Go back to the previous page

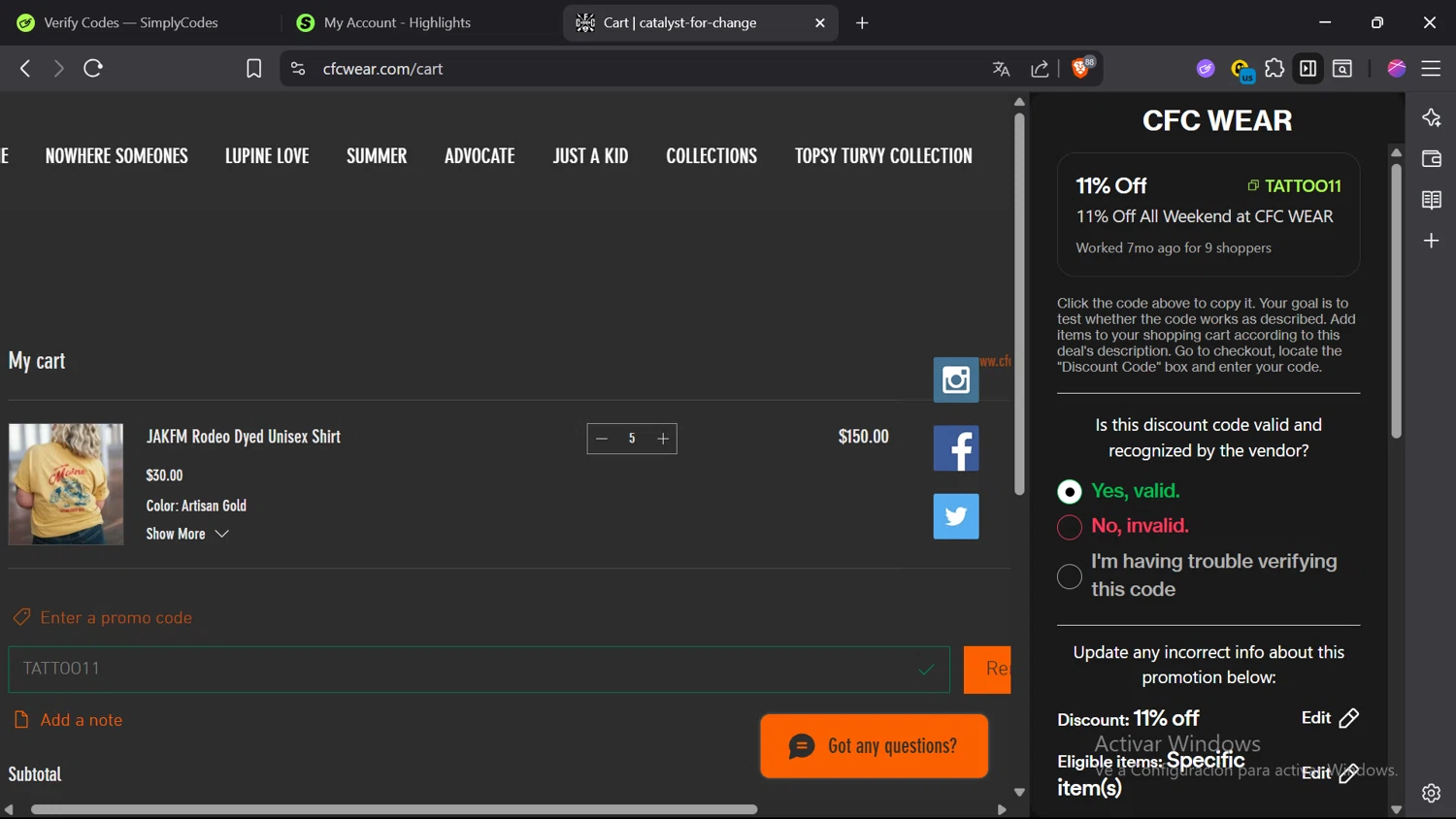tap(25, 69)
